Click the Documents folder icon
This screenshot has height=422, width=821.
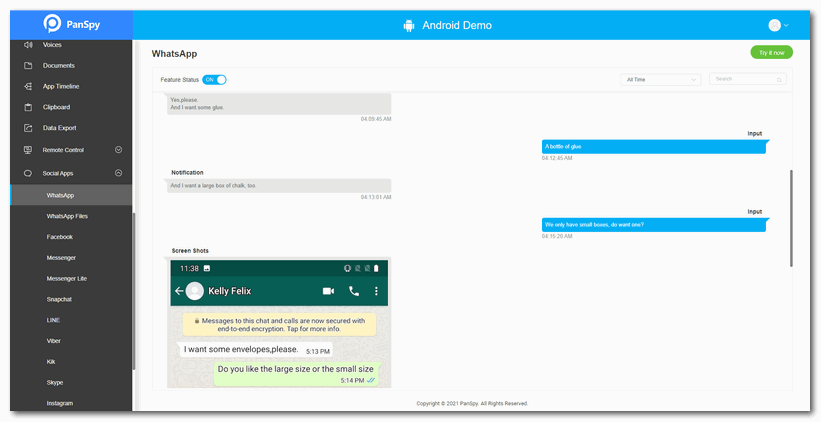28,66
